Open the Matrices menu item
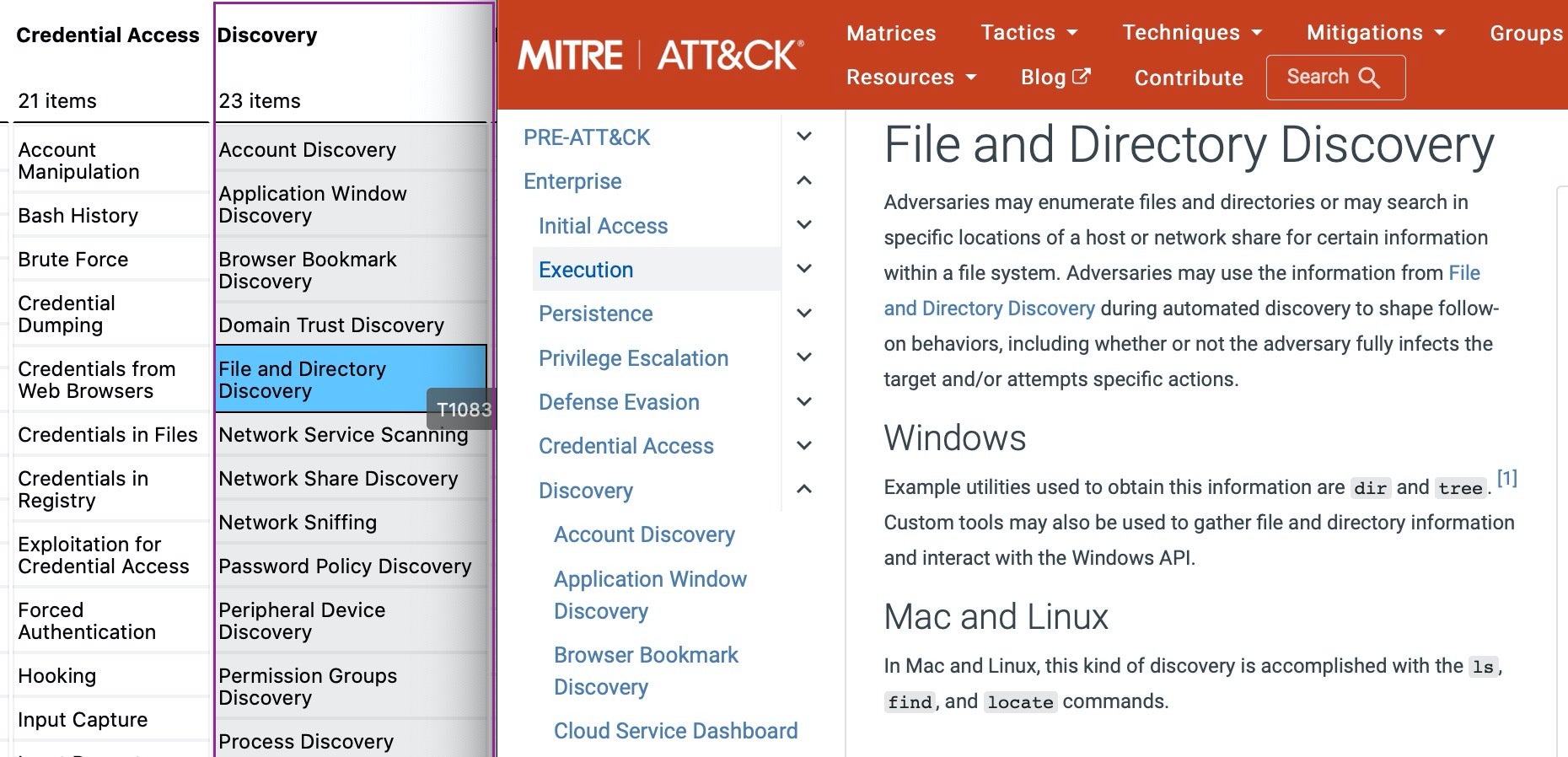 click(890, 33)
